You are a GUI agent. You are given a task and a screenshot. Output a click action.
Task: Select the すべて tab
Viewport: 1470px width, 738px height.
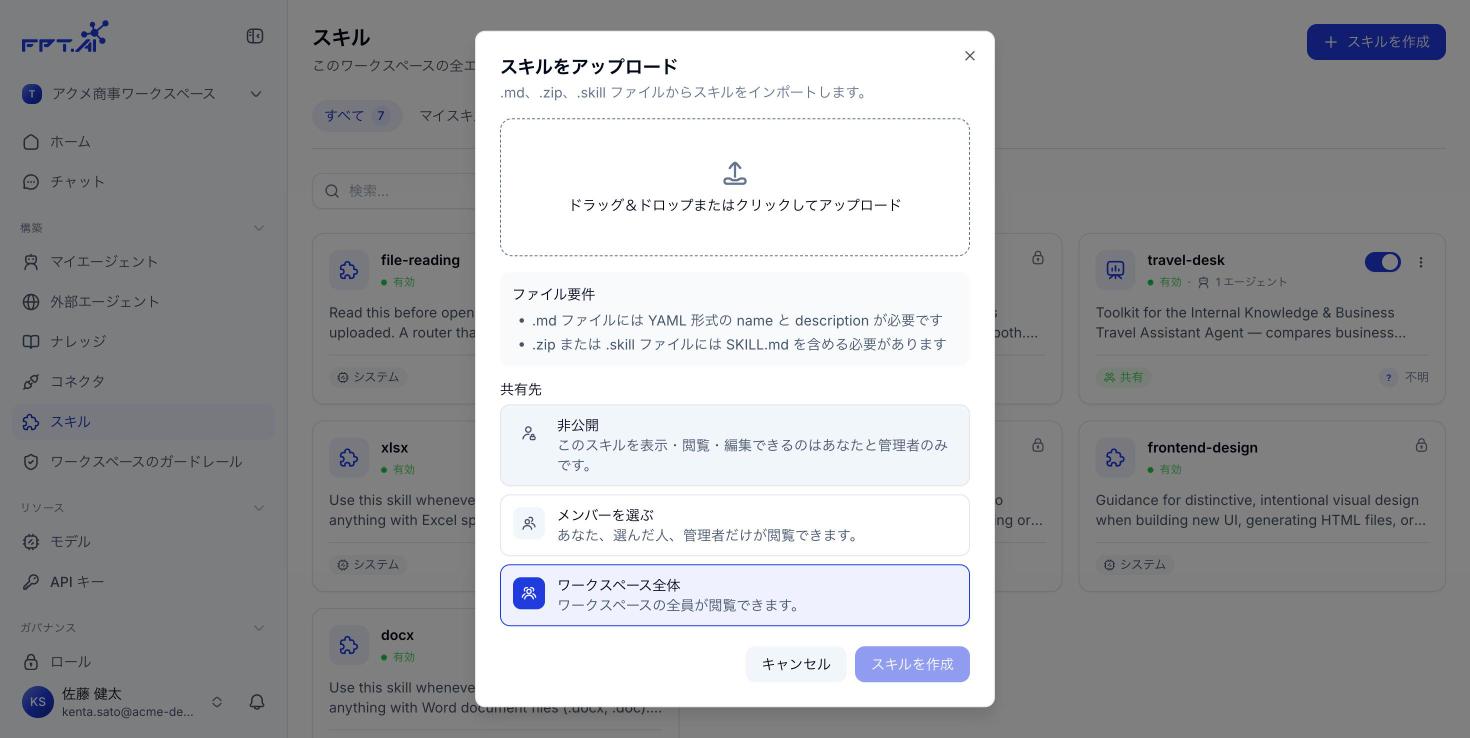pos(357,116)
